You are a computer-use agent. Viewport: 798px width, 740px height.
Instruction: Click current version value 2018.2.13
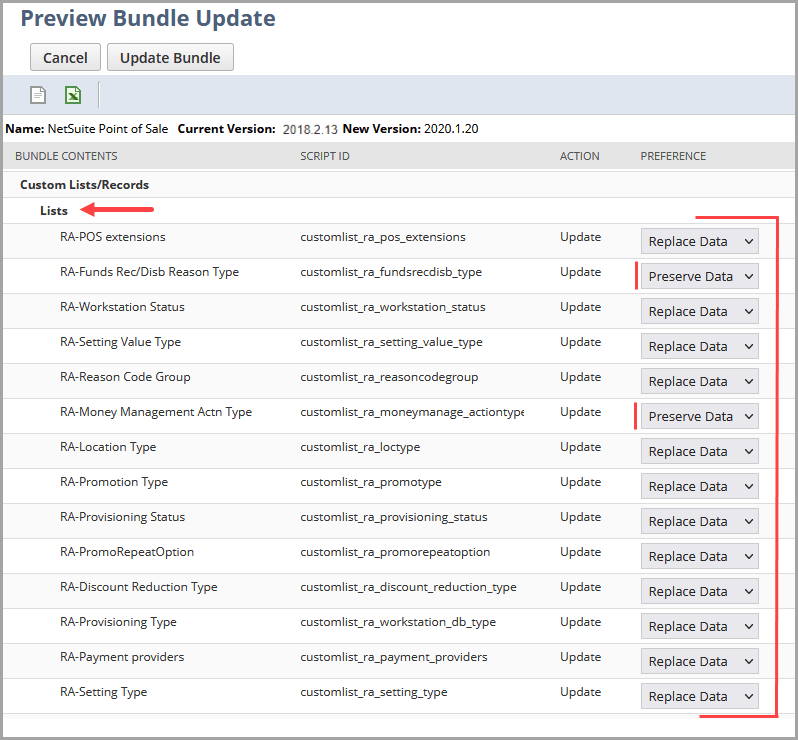pyautogui.click(x=310, y=130)
